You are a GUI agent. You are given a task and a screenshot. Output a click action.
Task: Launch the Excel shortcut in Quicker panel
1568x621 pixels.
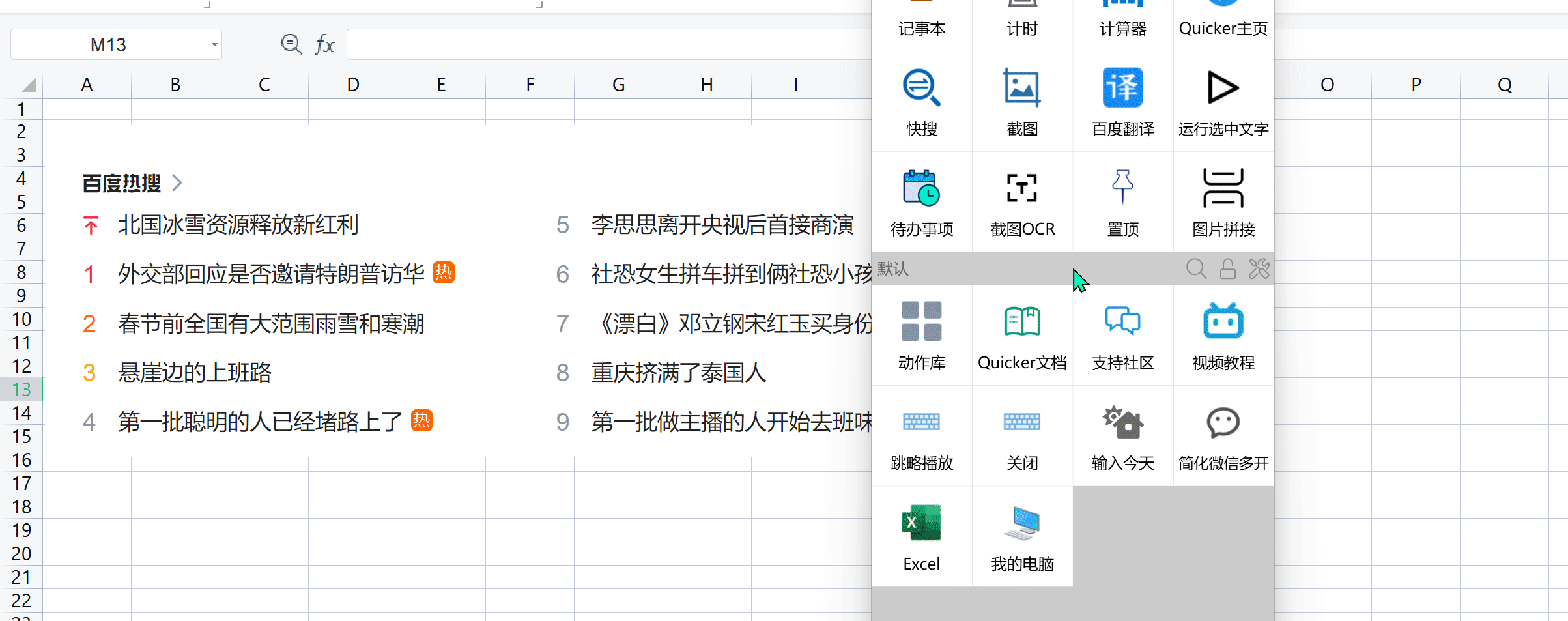922,536
